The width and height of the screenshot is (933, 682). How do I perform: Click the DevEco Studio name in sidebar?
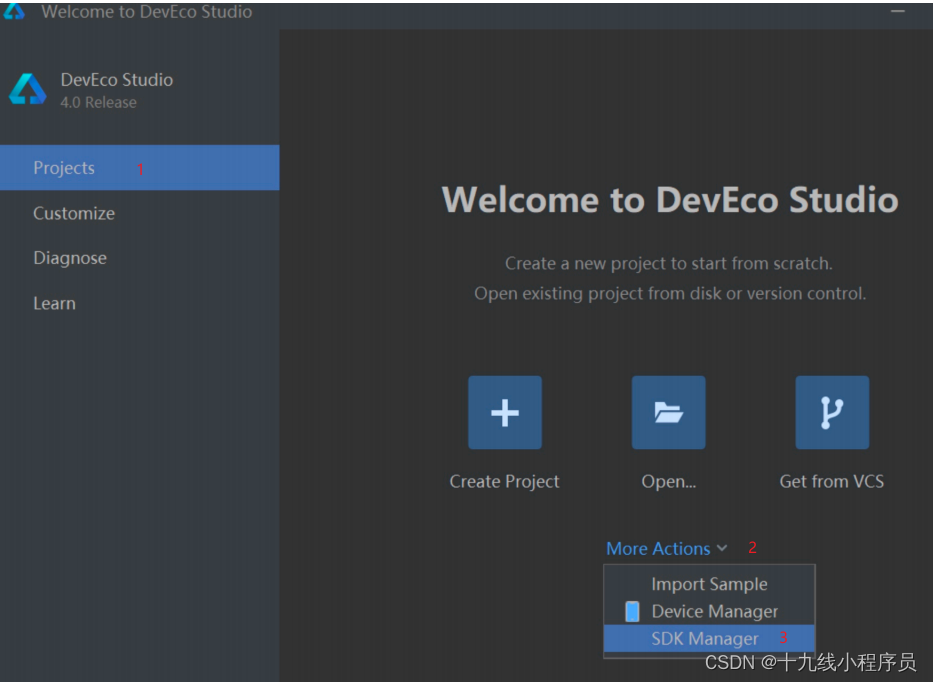(x=117, y=80)
